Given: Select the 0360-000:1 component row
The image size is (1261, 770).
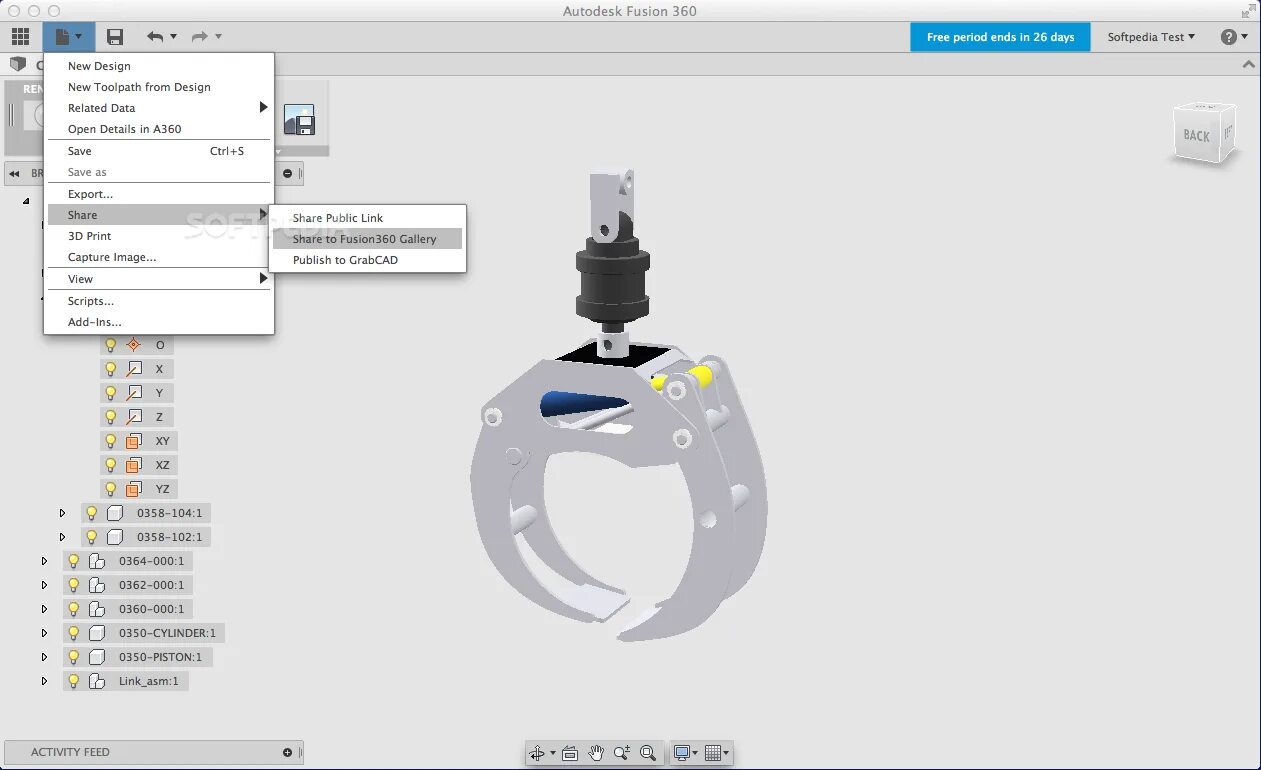Looking at the screenshot, I should (x=127, y=609).
